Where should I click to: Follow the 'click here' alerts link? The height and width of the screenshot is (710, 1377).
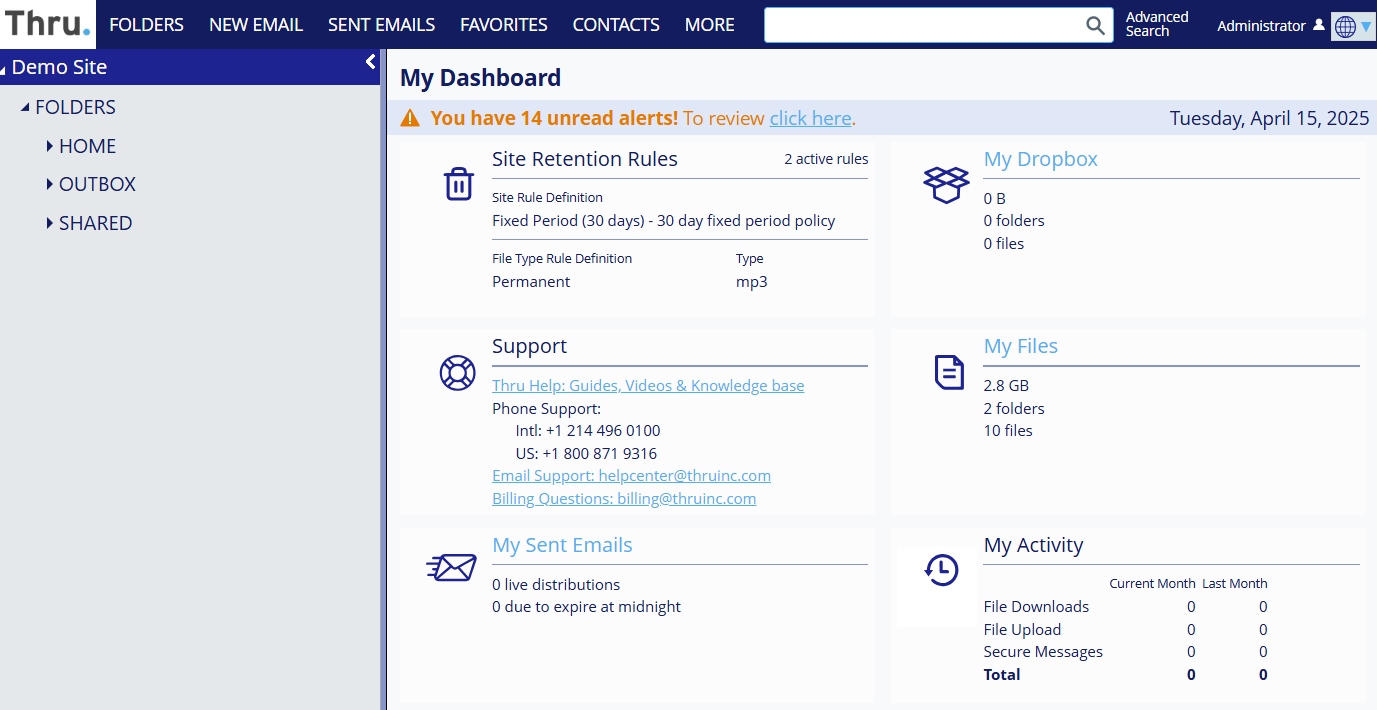(x=810, y=118)
